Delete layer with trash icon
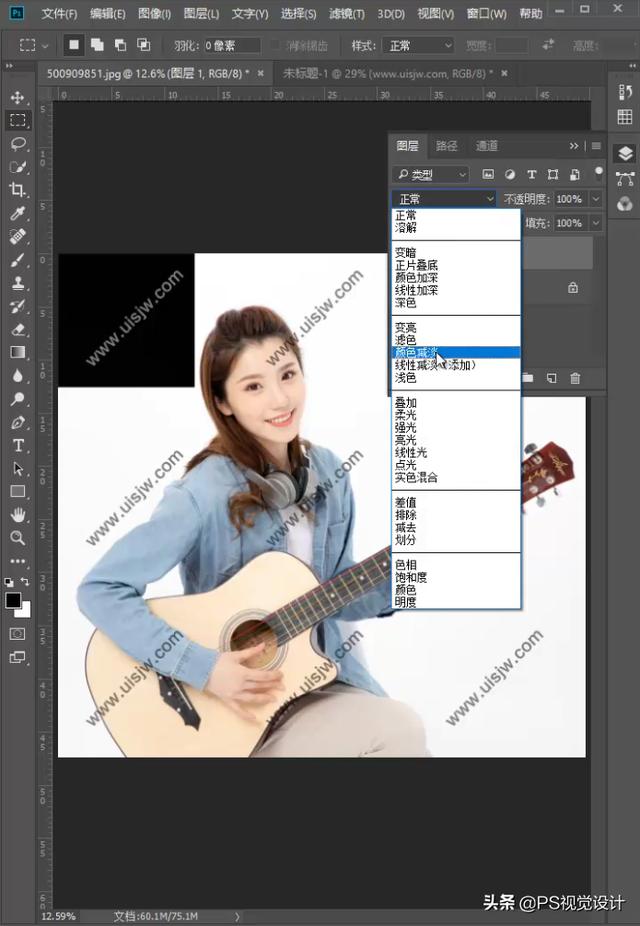 coord(574,379)
